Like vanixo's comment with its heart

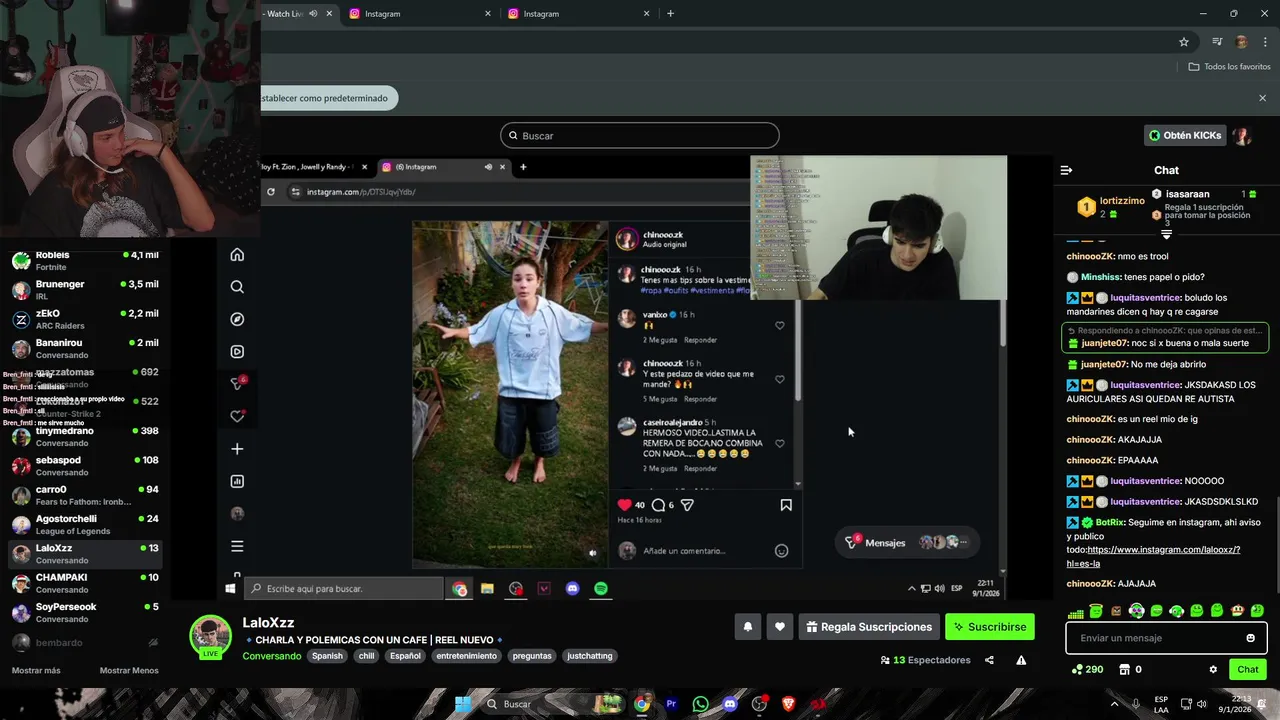pyautogui.click(x=780, y=325)
